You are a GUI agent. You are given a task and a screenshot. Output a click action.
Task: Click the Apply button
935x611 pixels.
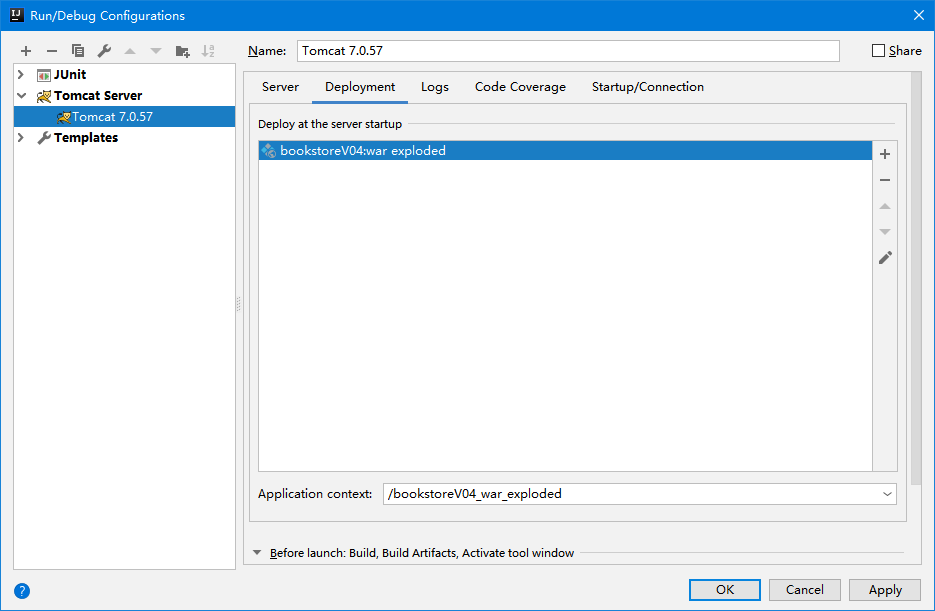click(885, 590)
